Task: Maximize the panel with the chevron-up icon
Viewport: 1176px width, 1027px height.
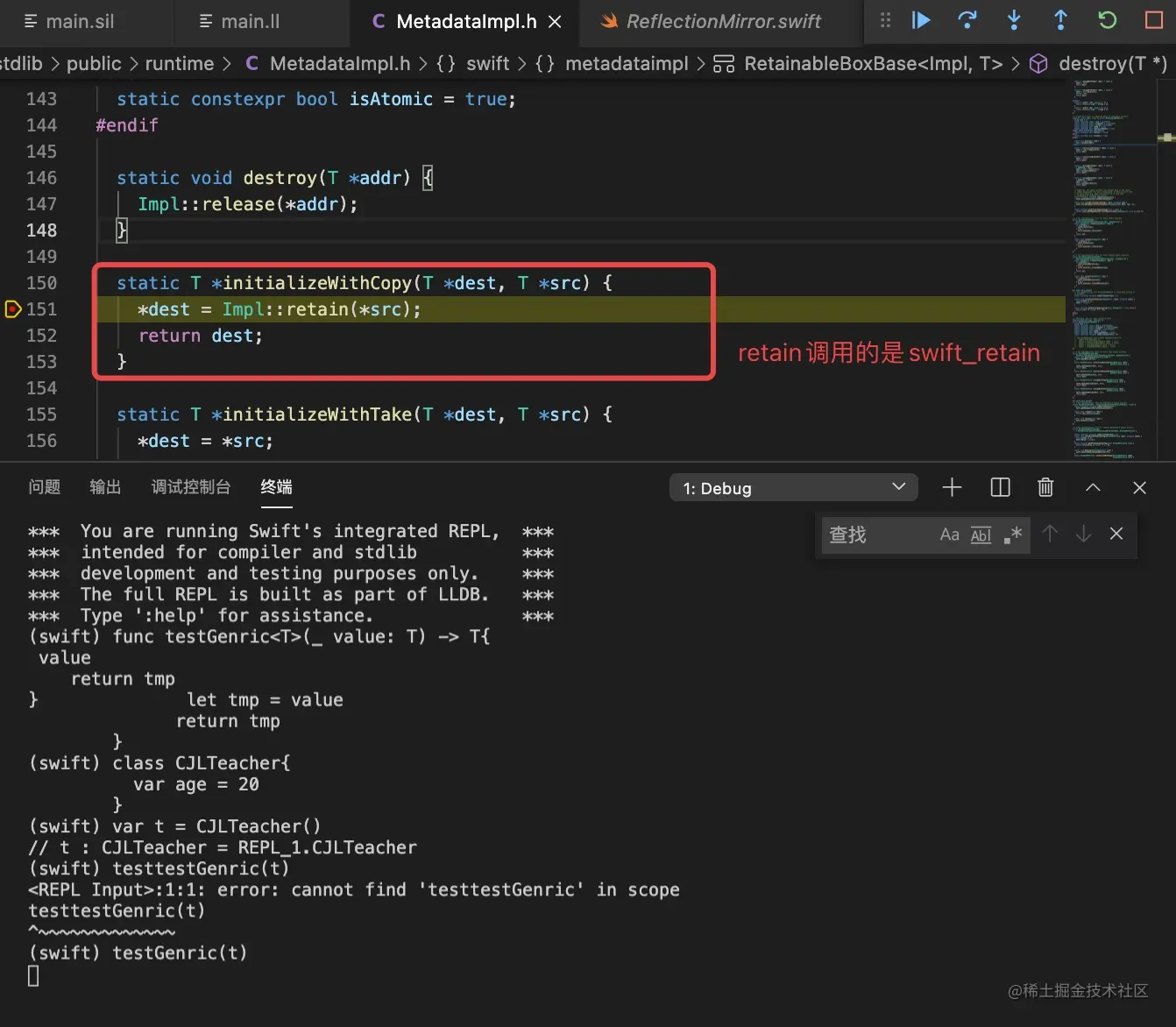Action: [x=1093, y=487]
